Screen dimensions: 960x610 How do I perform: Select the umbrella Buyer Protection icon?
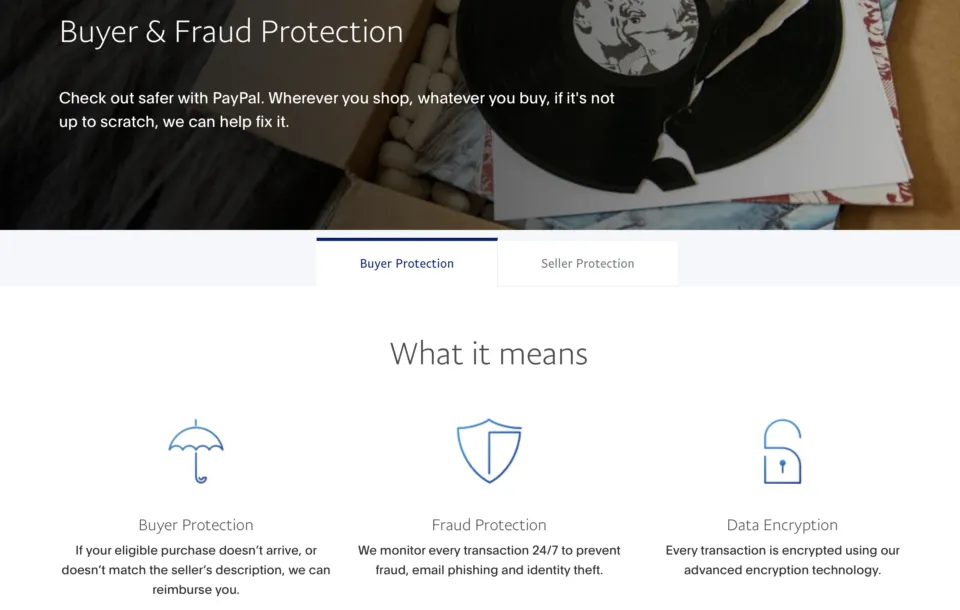point(196,451)
